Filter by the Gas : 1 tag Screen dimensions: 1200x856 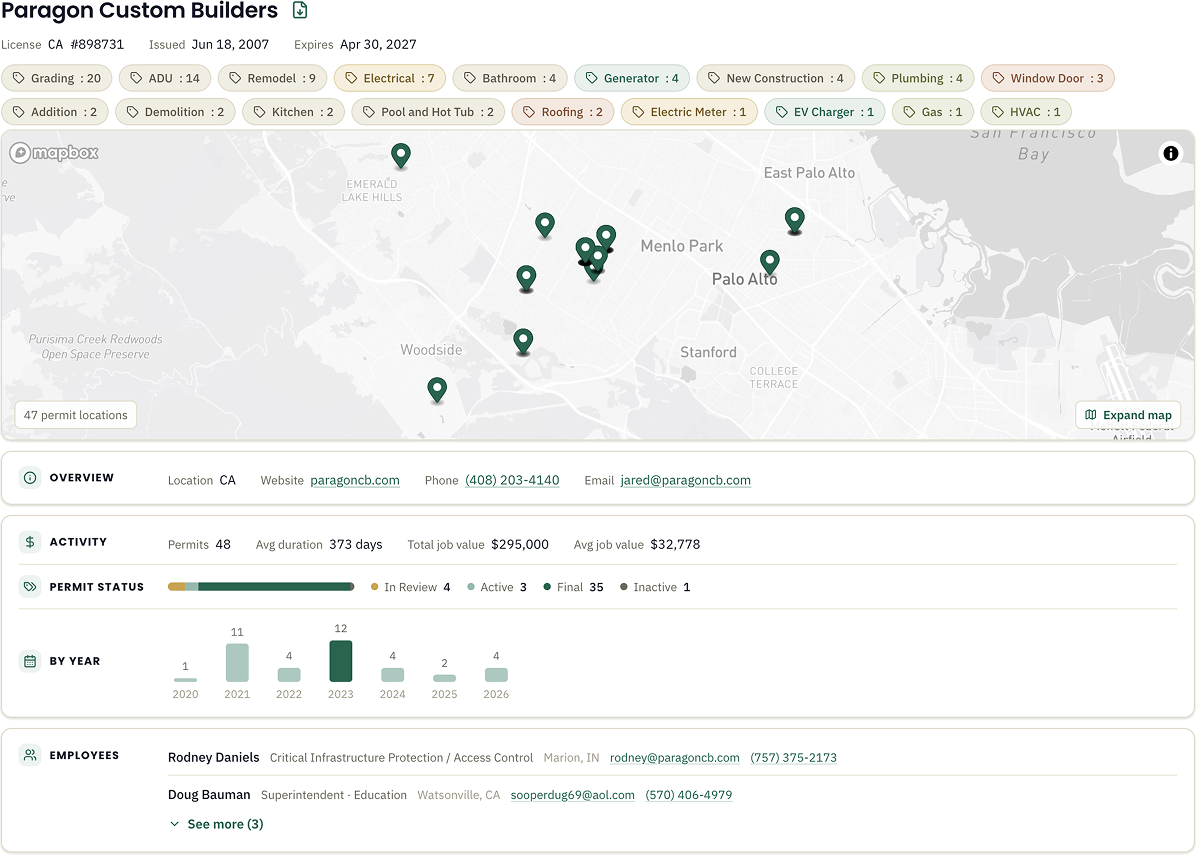click(933, 112)
